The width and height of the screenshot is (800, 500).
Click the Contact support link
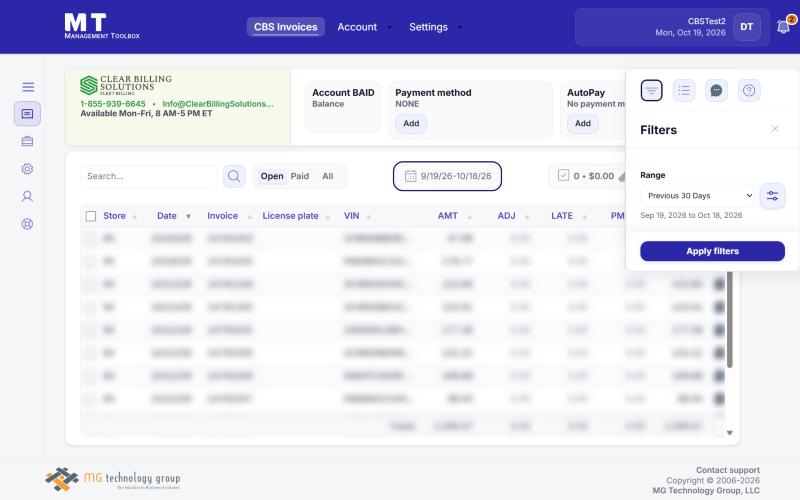(x=728, y=470)
